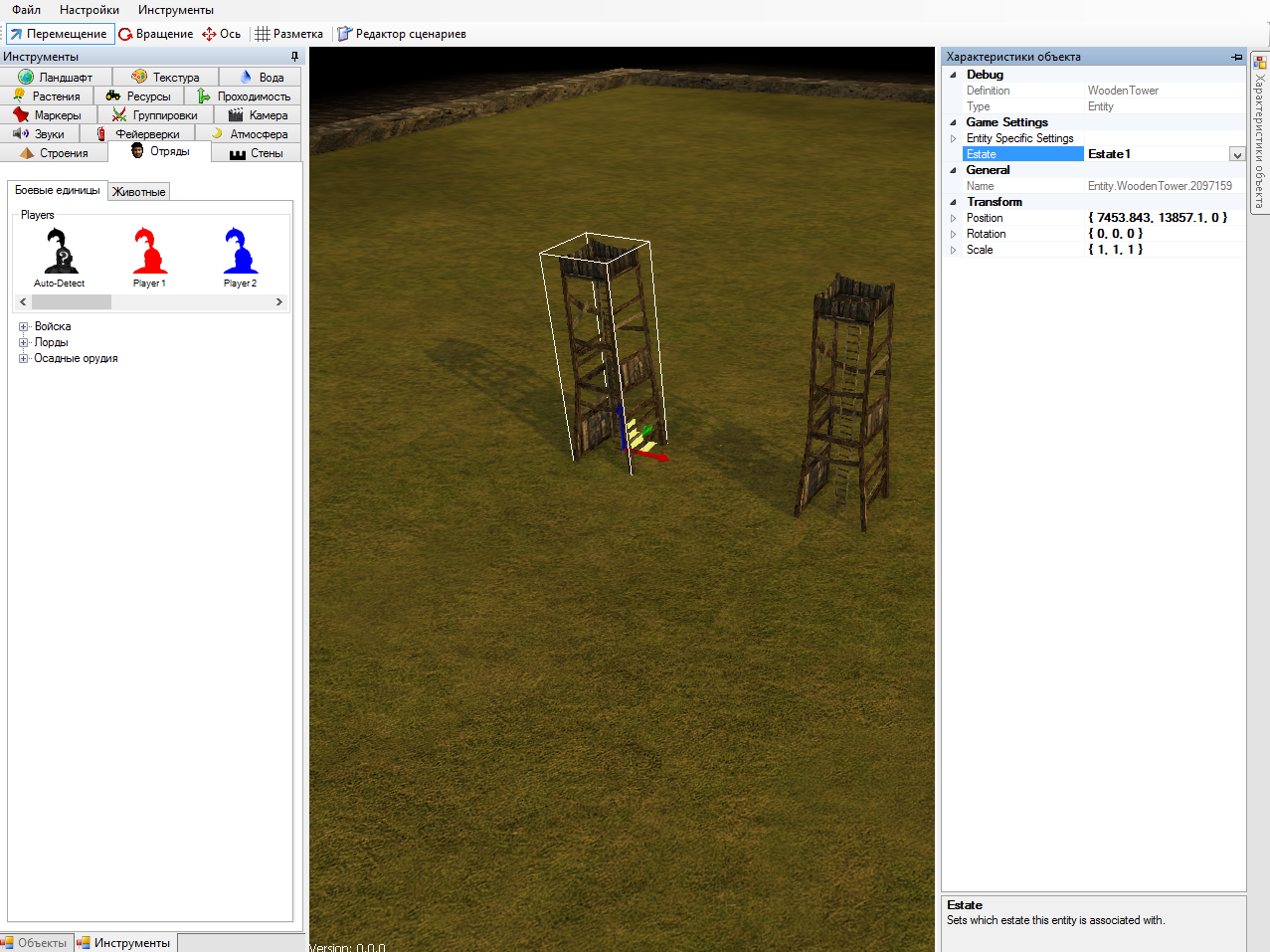Viewport: 1270px width, 952px height.
Task: Click the Players horizontal scrollbar thumb
Action: (72, 301)
